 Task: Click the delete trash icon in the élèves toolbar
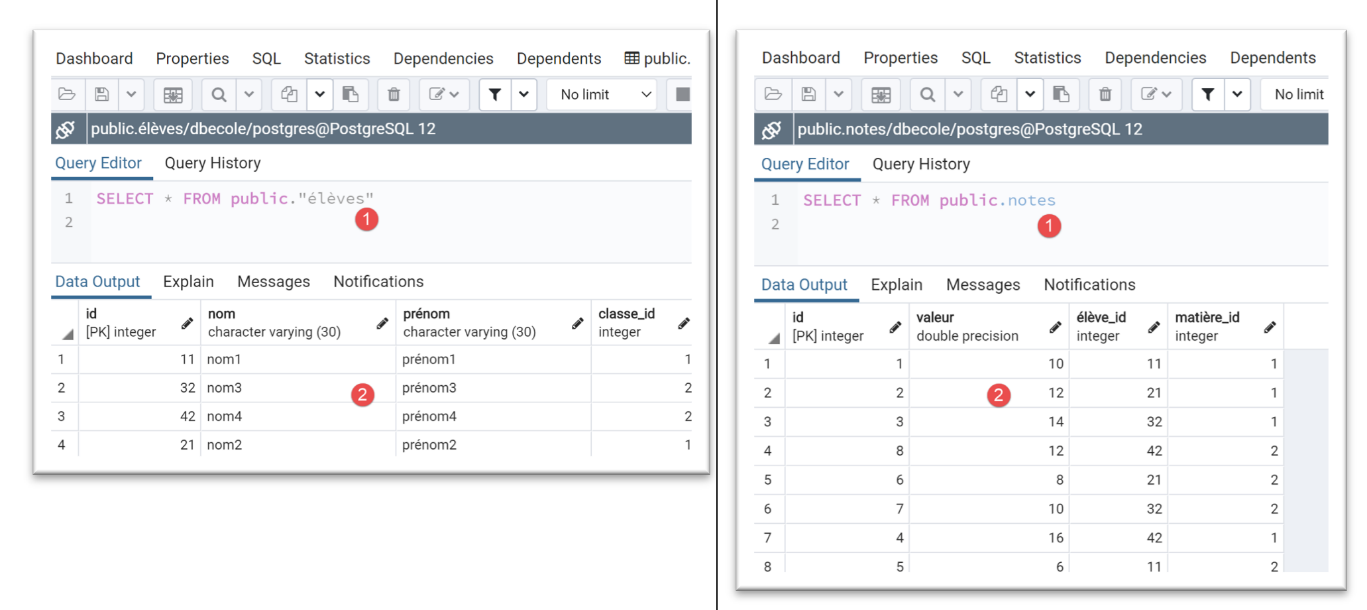tap(394, 95)
